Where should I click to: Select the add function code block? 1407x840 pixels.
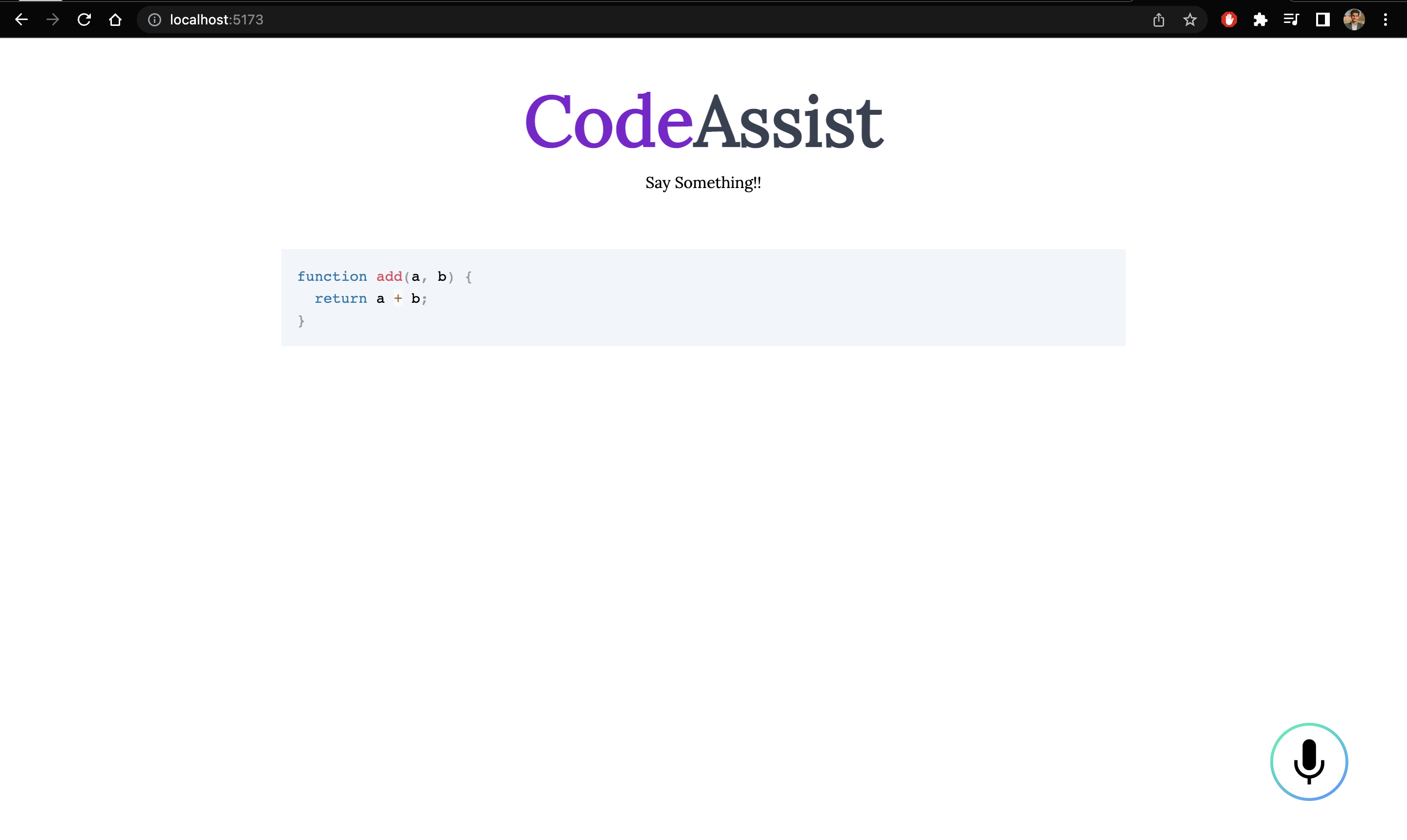(703, 298)
